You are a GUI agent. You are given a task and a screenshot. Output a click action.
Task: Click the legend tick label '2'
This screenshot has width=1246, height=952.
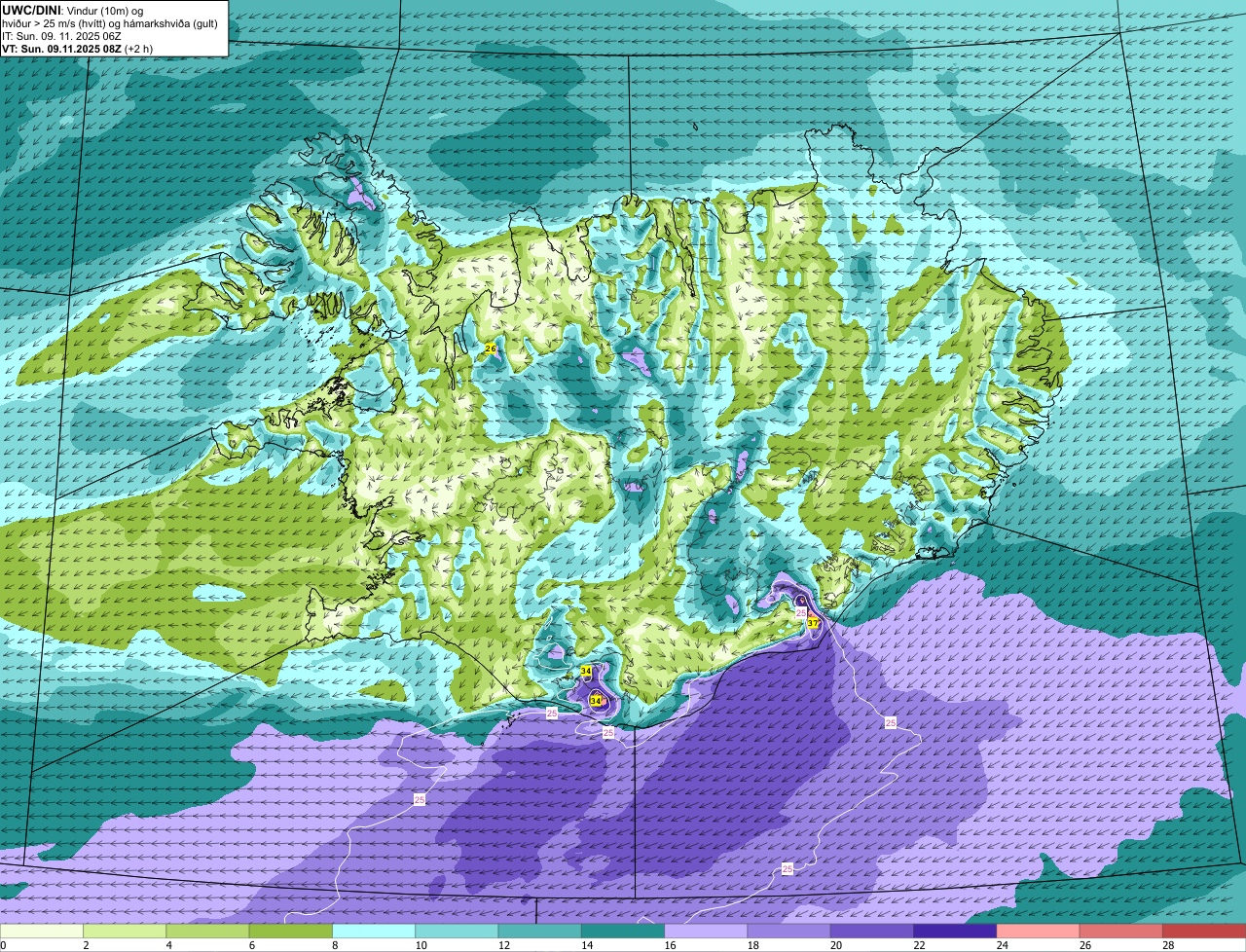(x=86, y=945)
